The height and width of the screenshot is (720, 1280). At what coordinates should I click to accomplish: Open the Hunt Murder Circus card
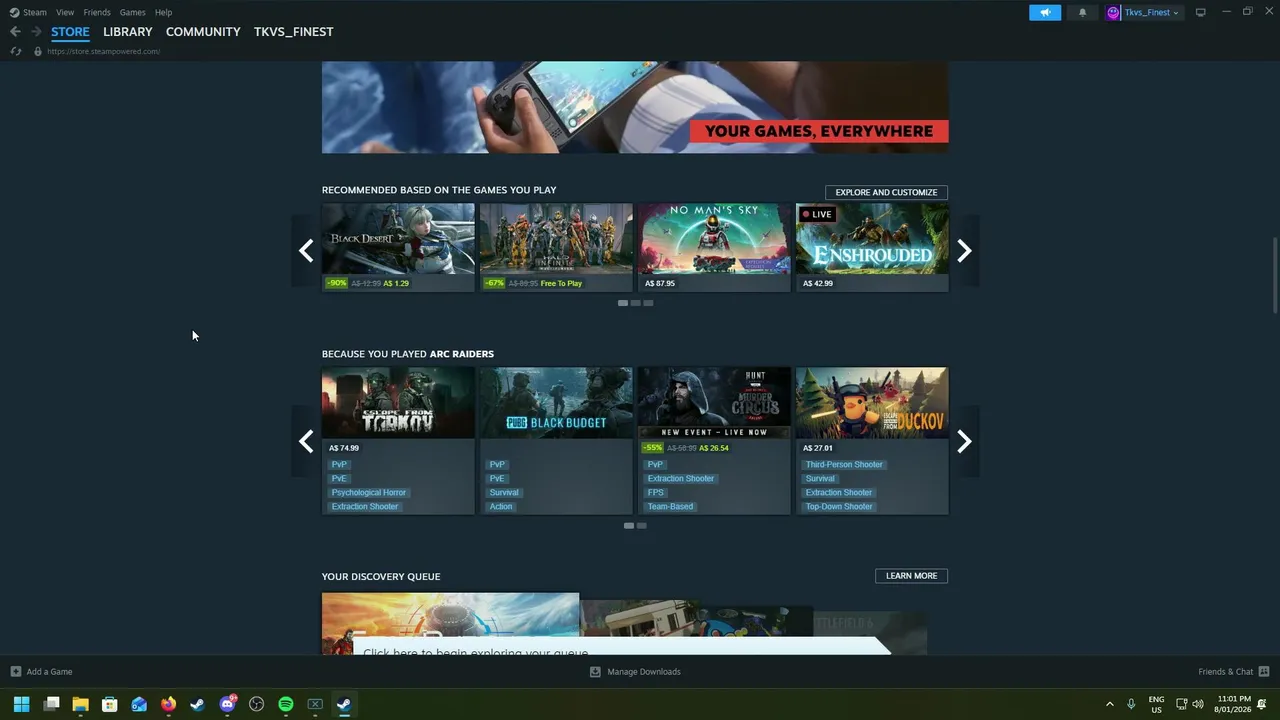pos(714,441)
